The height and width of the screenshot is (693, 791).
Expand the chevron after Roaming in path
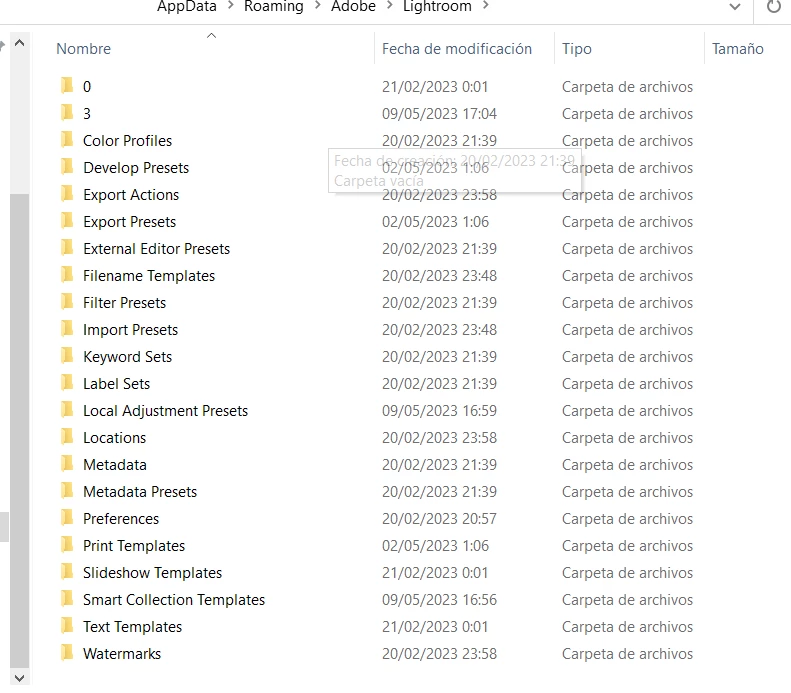coord(317,6)
